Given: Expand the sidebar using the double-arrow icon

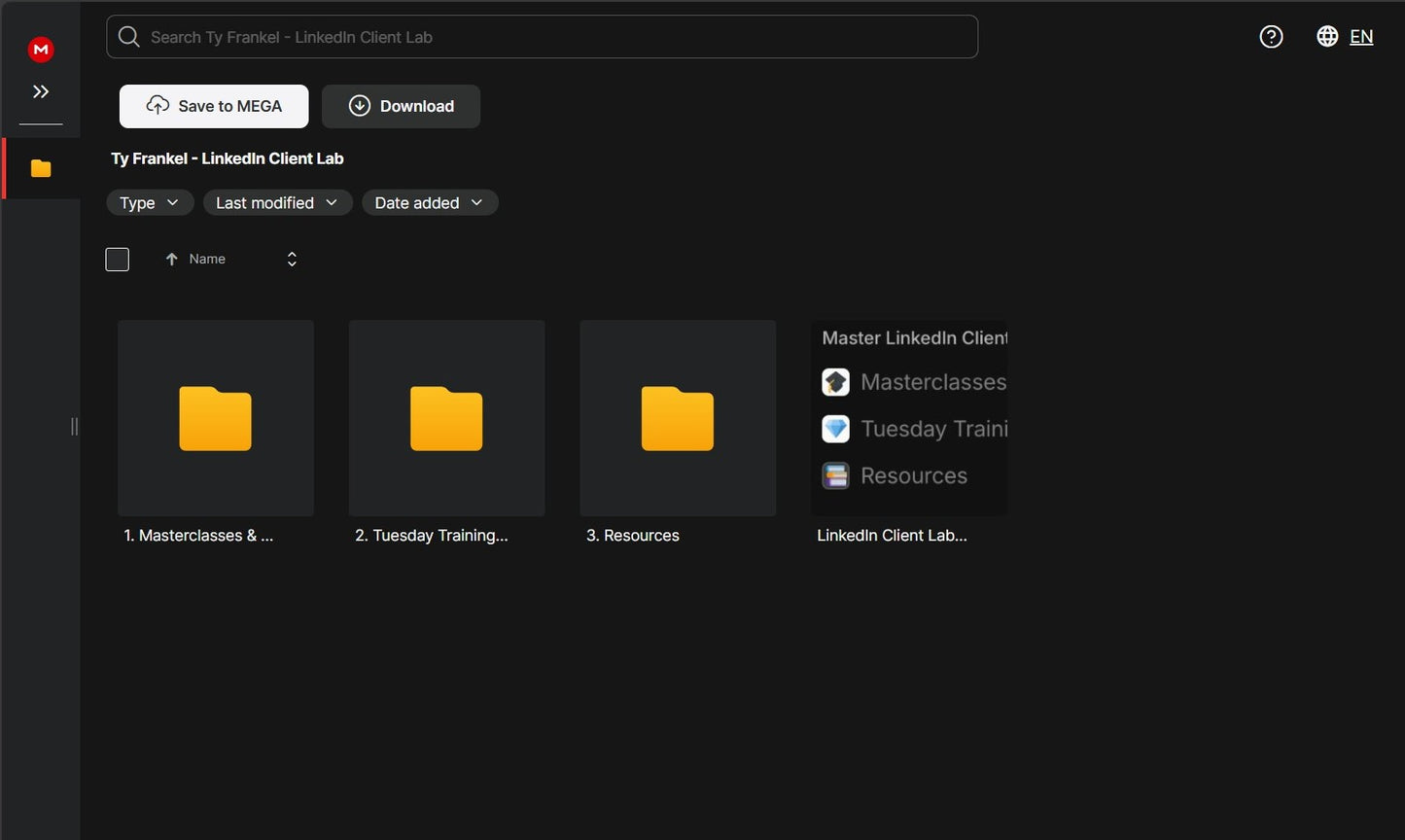Looking at the screenshot, I should click(40, 90).
